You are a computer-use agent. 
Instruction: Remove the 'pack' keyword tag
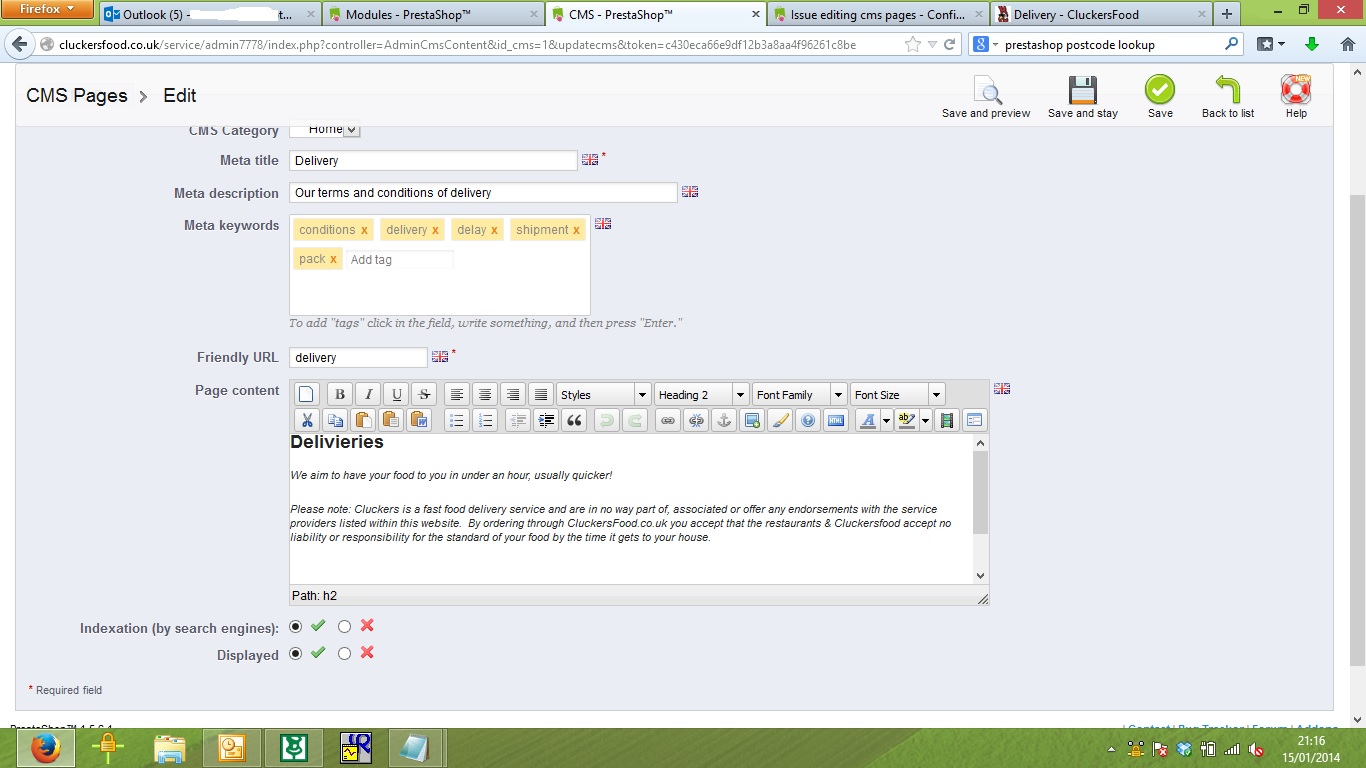tap(333, 259)
